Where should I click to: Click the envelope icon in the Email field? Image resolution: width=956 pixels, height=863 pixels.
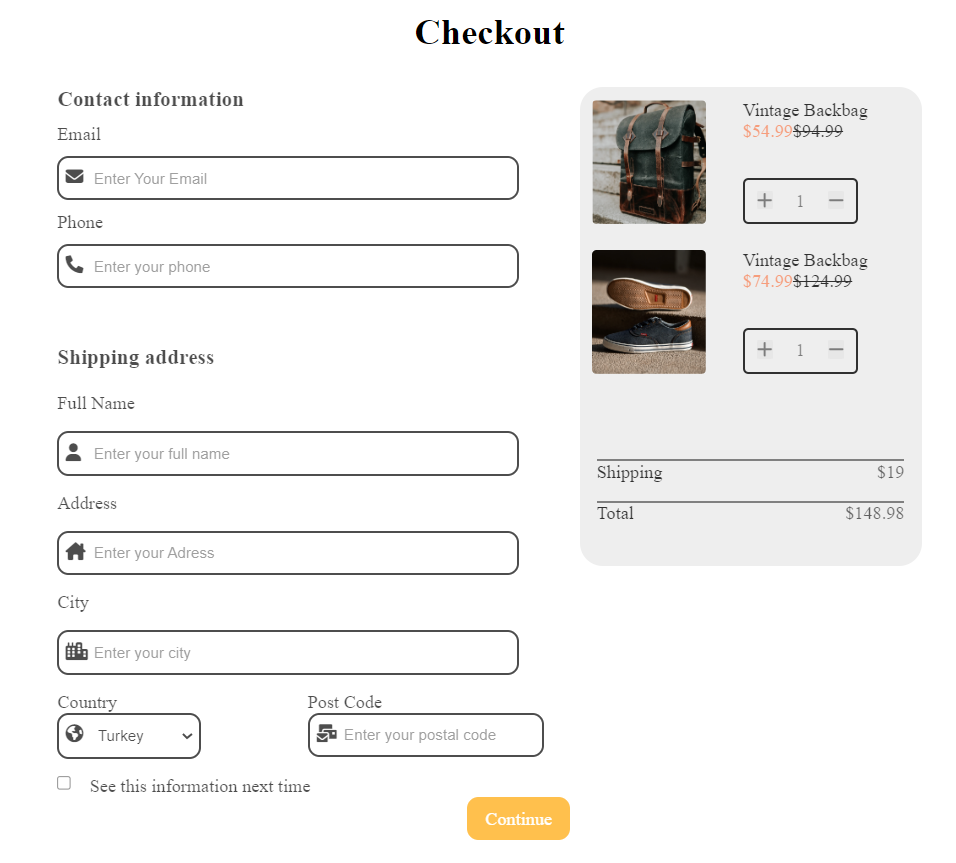point(74,178)
